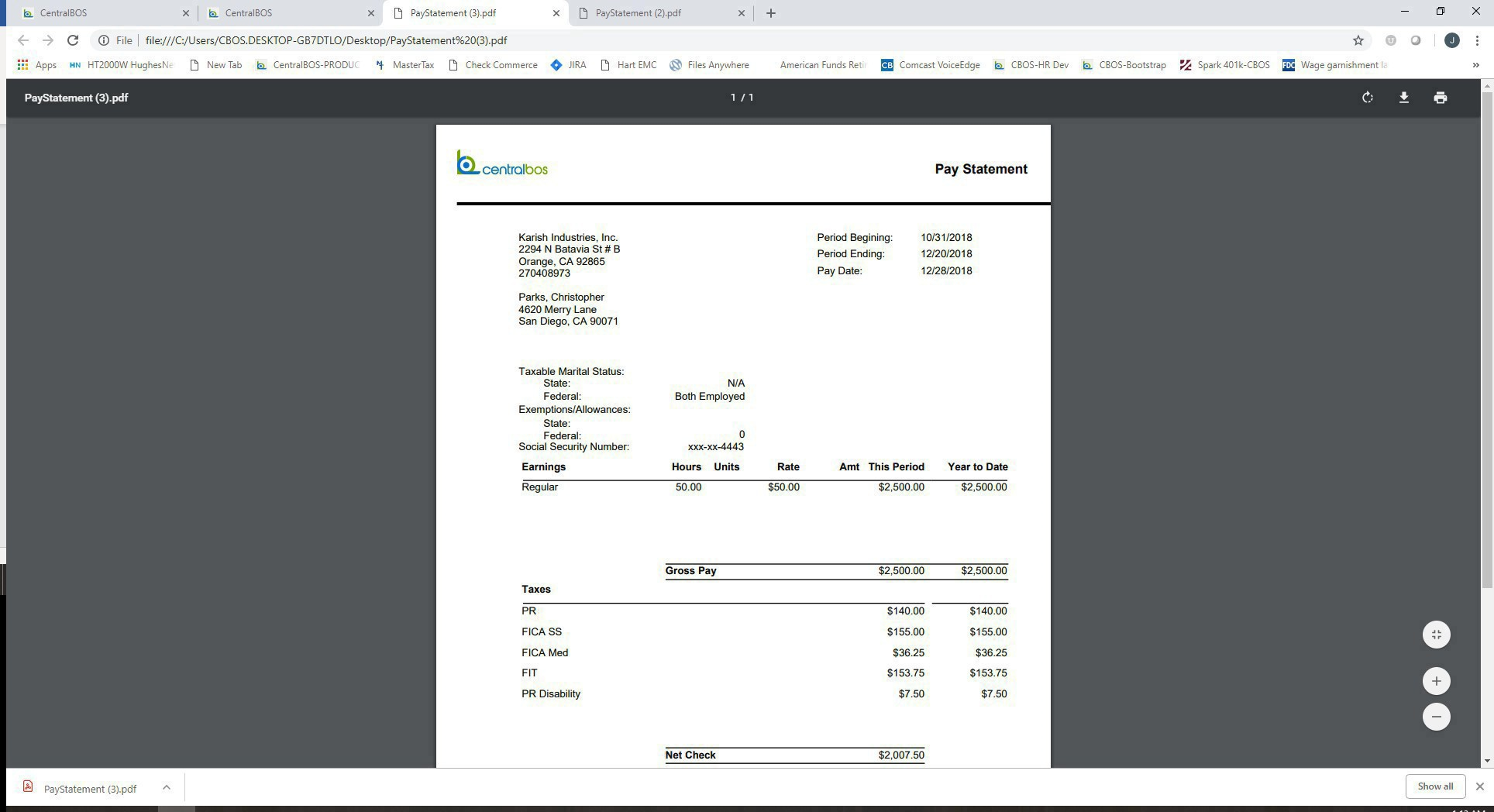This screenshot has width=1494, height=812.
Task: Print the pay statement
Action: [x=1440, y=98]
